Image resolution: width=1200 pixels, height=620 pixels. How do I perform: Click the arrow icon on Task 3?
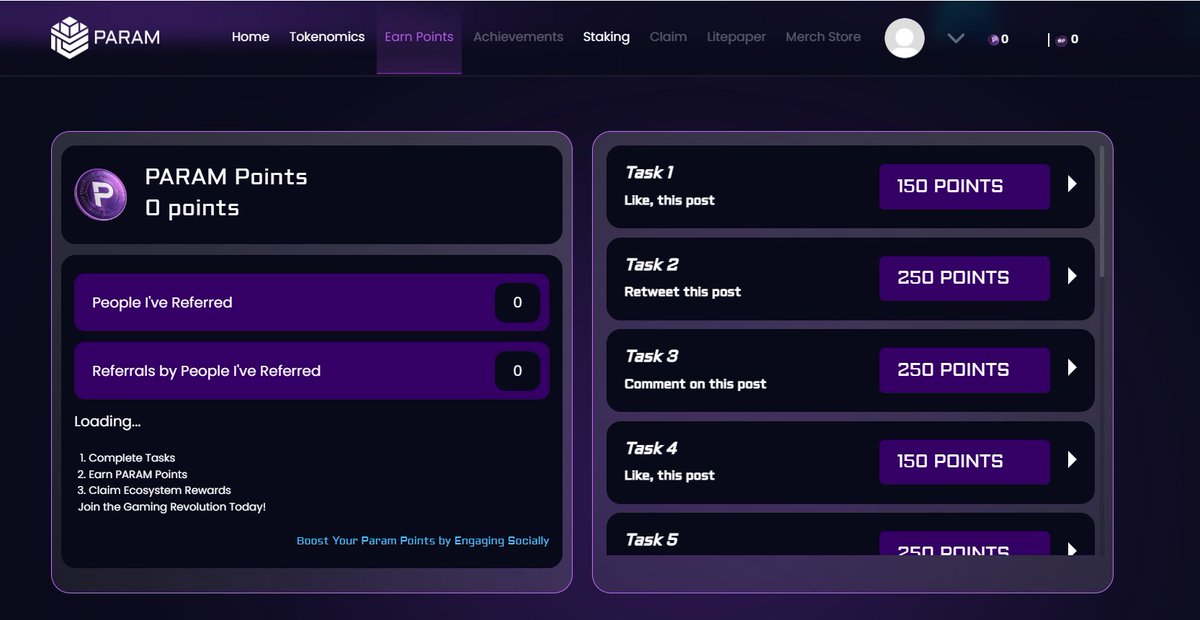[x=1073, y=370]
